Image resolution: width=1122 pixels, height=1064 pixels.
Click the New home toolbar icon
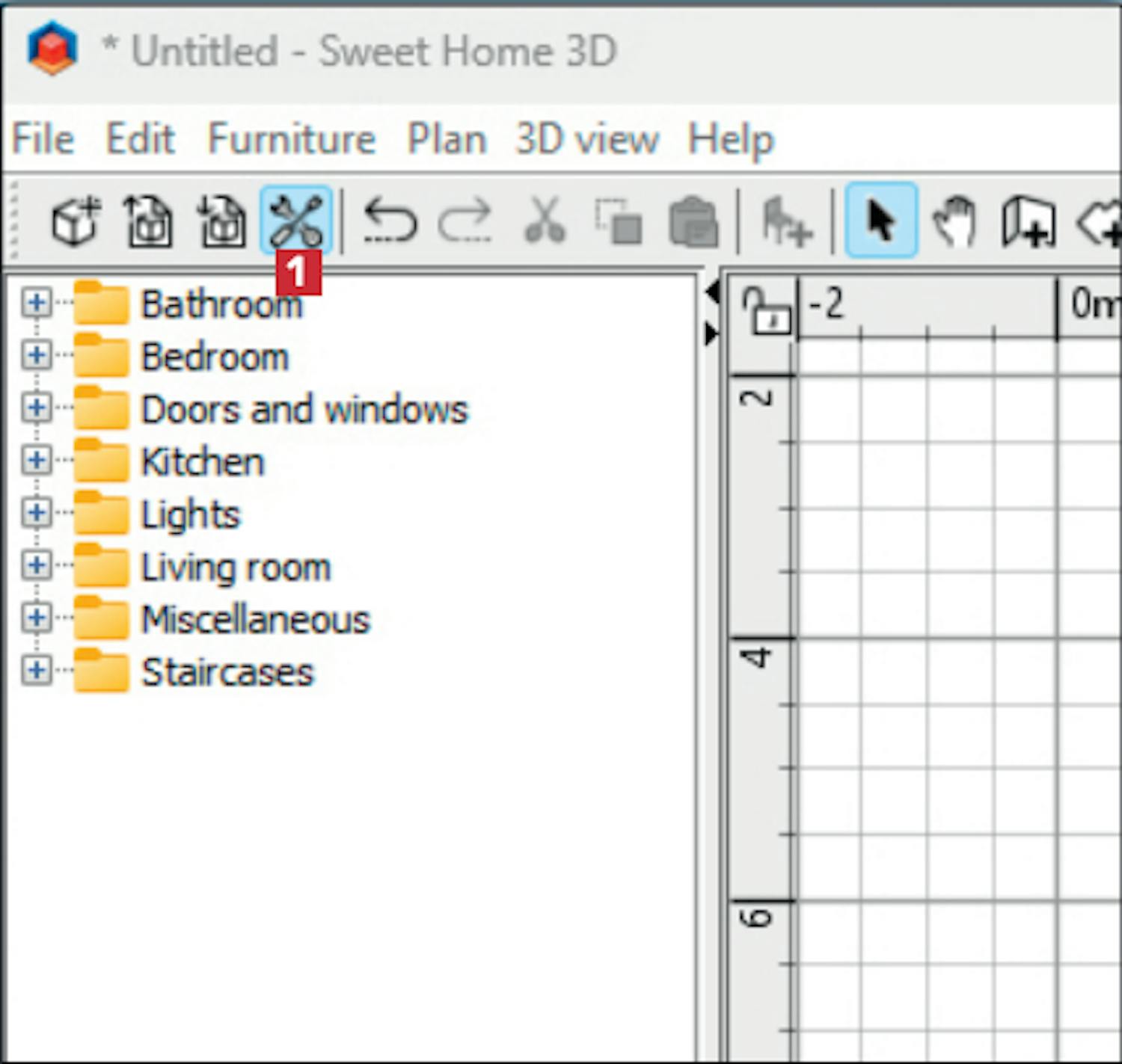(75, 221)
